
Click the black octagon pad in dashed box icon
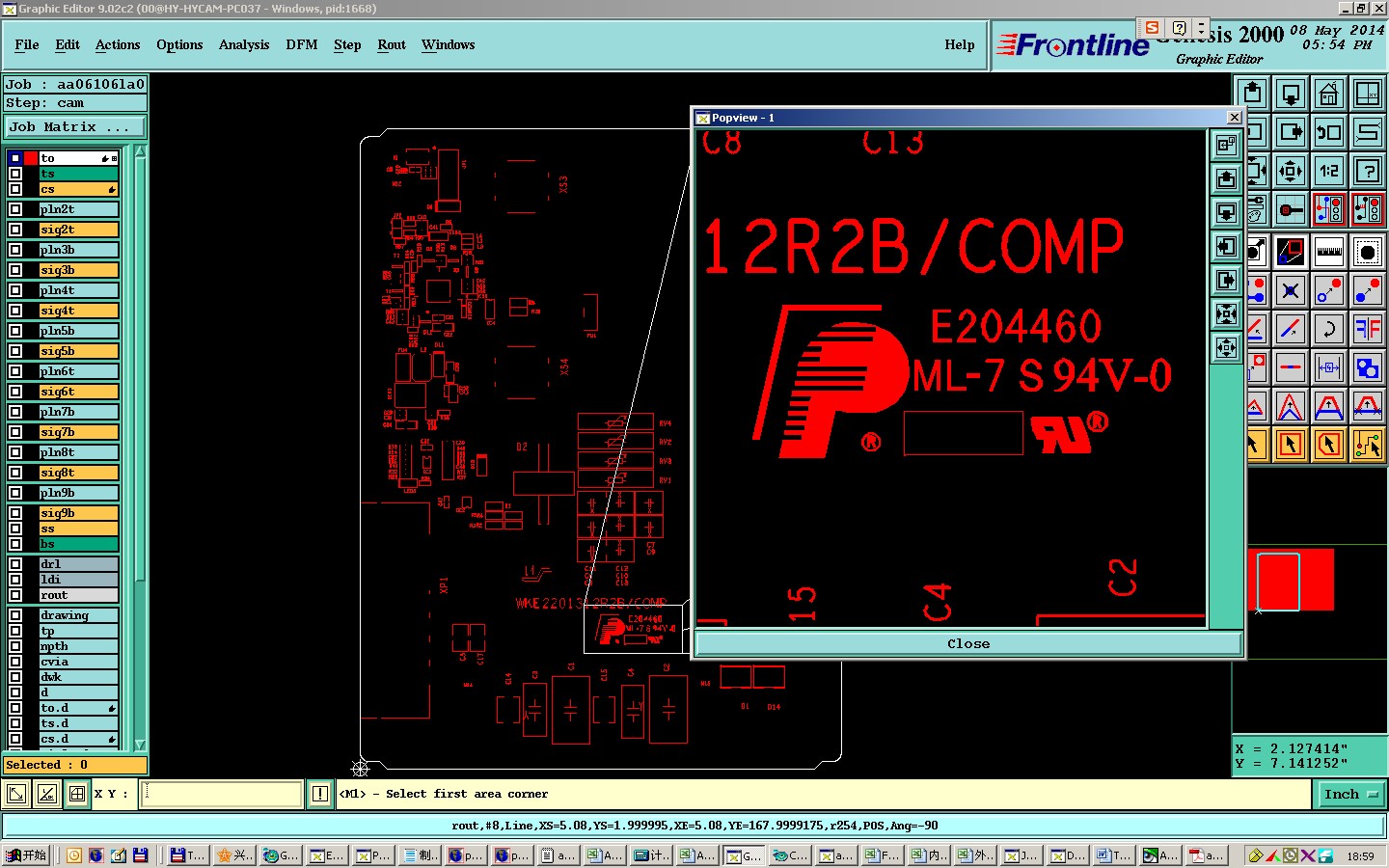(x=1368, y=252)
